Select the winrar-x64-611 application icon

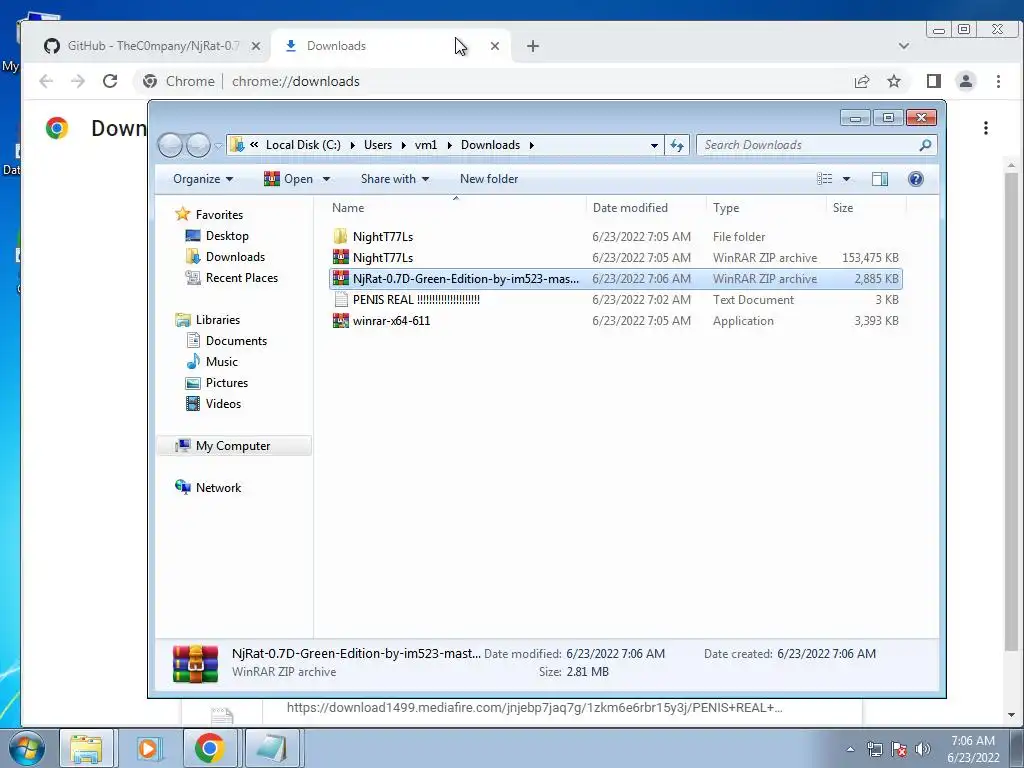click(x=340, y=321)
